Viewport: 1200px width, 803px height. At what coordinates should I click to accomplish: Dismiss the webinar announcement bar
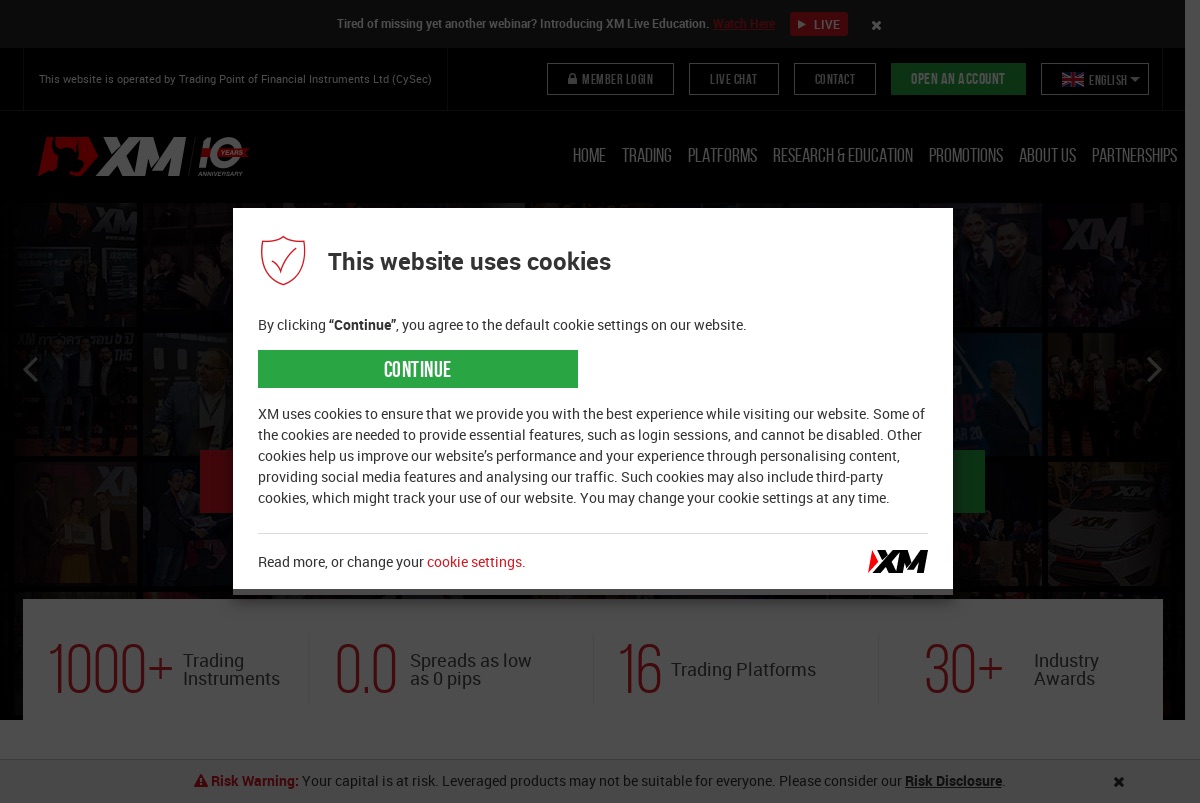pos(876,25)
